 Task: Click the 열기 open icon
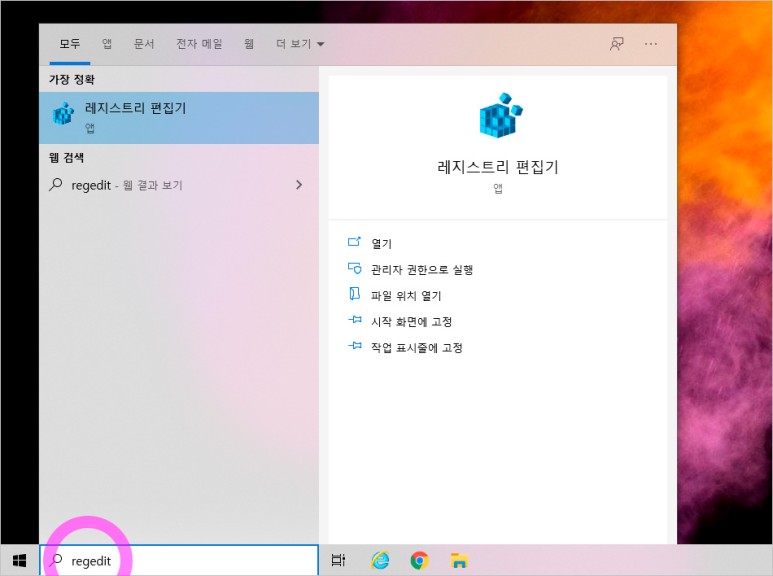354,242
